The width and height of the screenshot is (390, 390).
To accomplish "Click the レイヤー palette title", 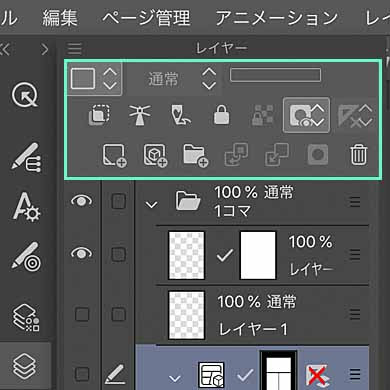I will point(222,49).
